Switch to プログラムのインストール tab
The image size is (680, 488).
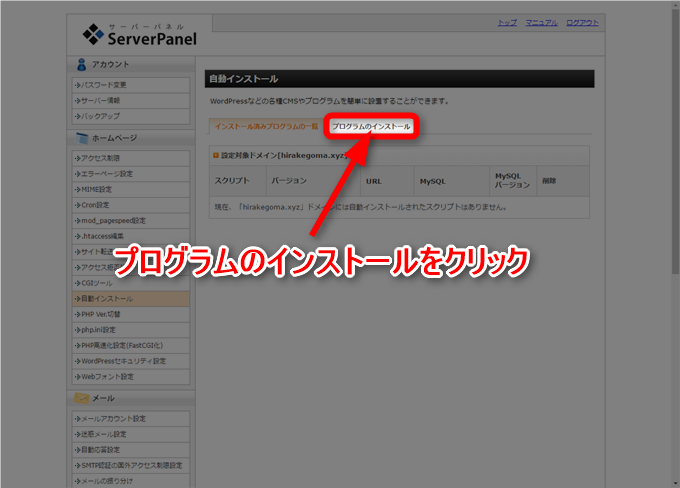point(371,126)
